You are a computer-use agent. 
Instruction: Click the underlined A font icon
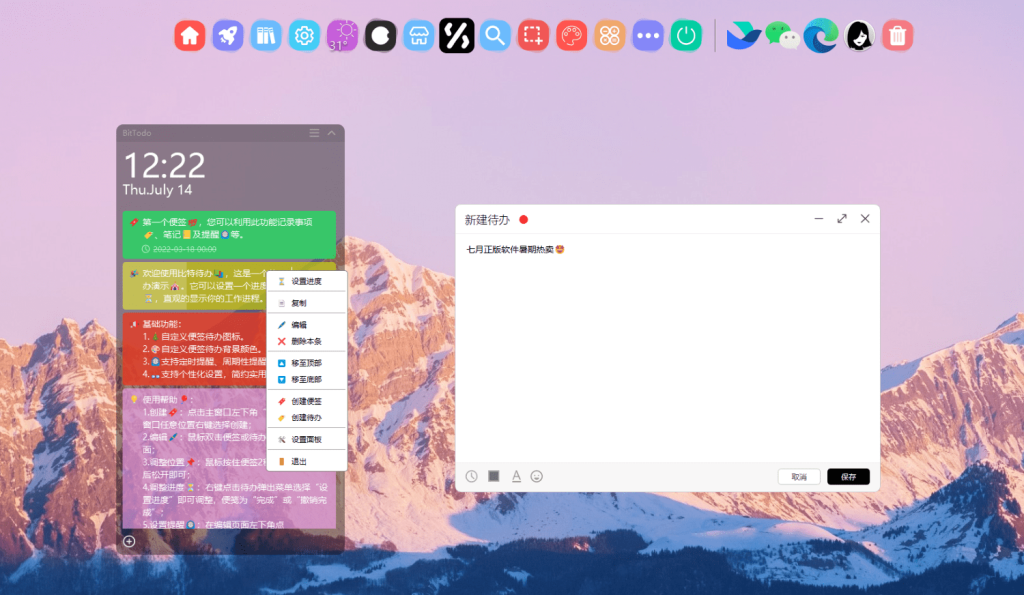[x=515, y=476]
